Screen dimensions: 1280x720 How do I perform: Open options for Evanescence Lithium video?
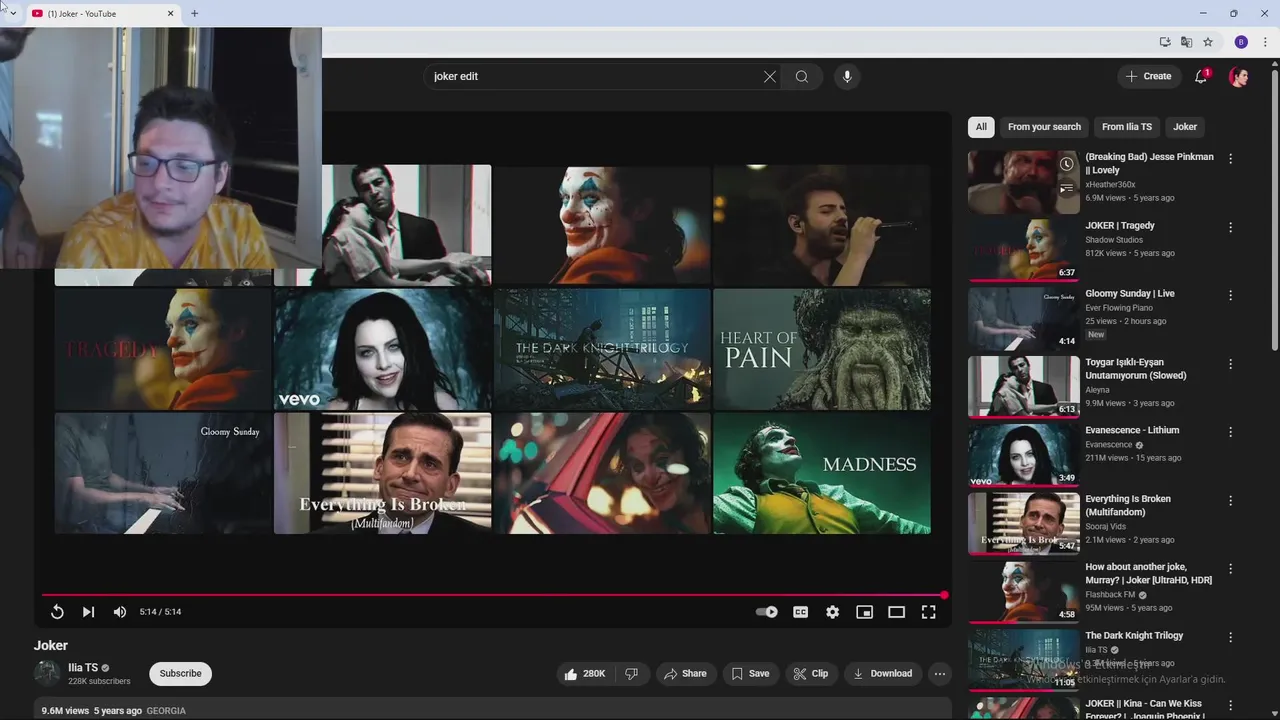(1230, 432)
